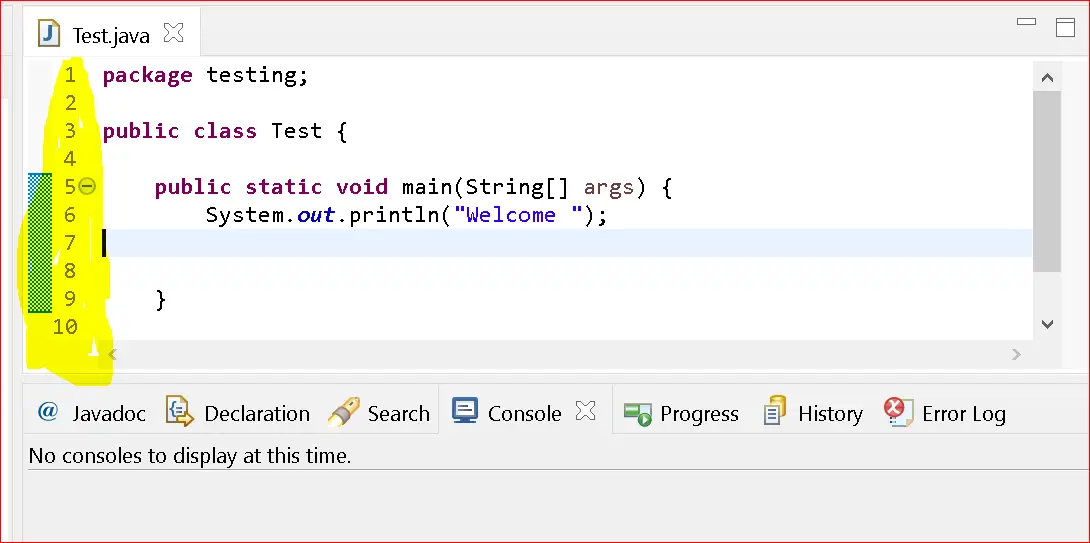
Task: Select the Test.java editor tab
Action: tap(111, 35)
